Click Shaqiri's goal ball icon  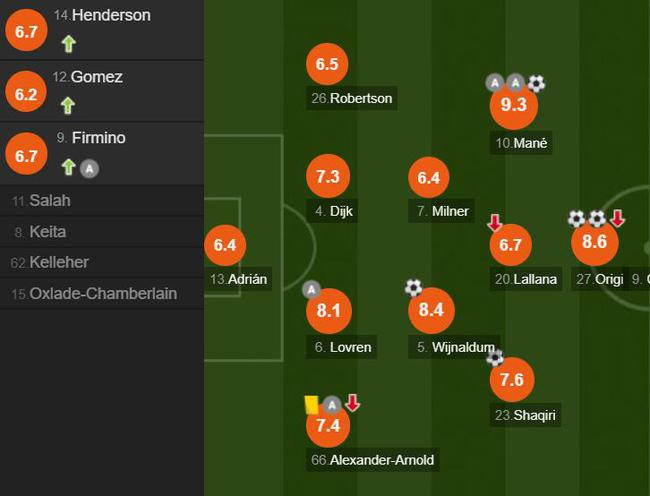(494, 357)
